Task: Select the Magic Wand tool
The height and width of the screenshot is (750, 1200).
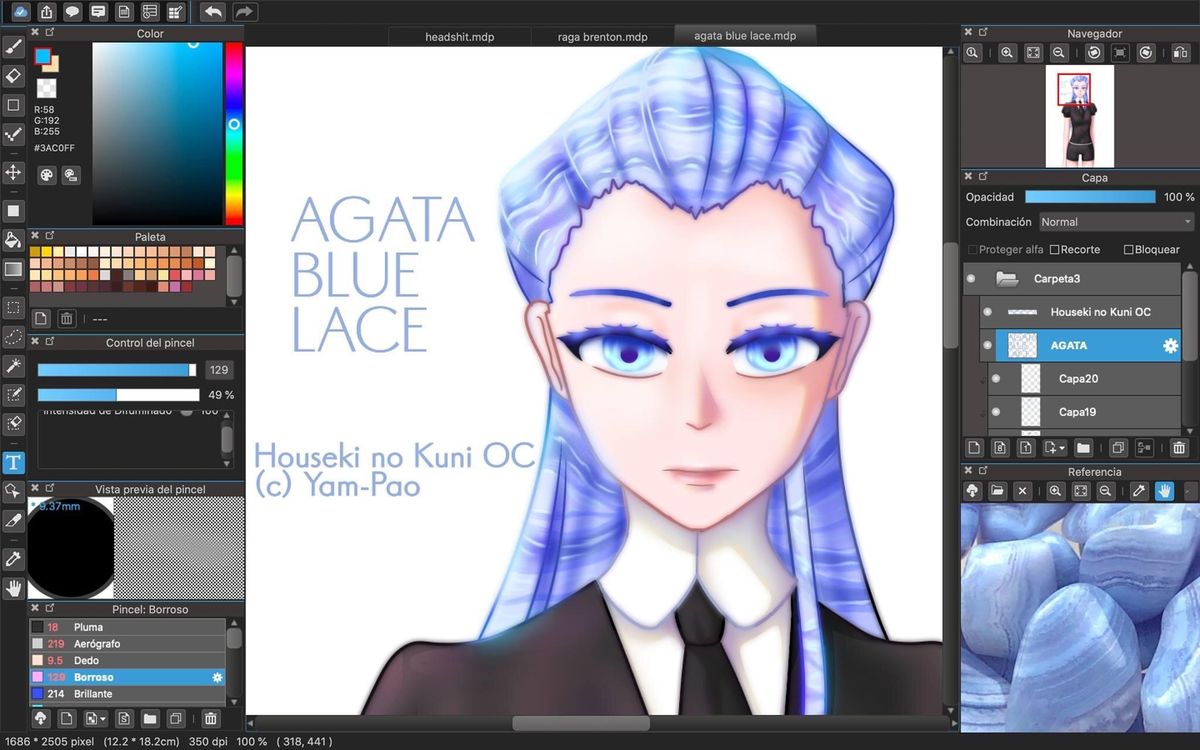Action: pyautogui.click(x=13, y=366)
